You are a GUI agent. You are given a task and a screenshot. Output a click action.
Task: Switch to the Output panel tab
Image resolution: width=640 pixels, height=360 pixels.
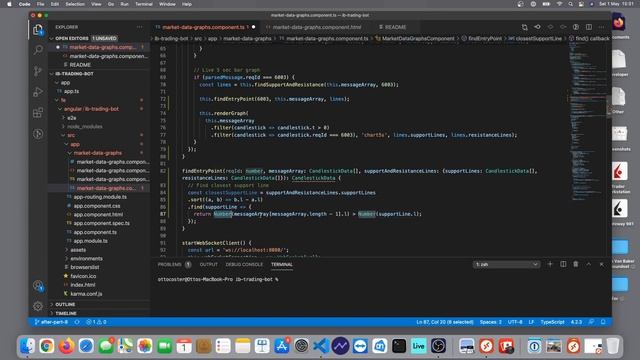[x=209, y=264]
